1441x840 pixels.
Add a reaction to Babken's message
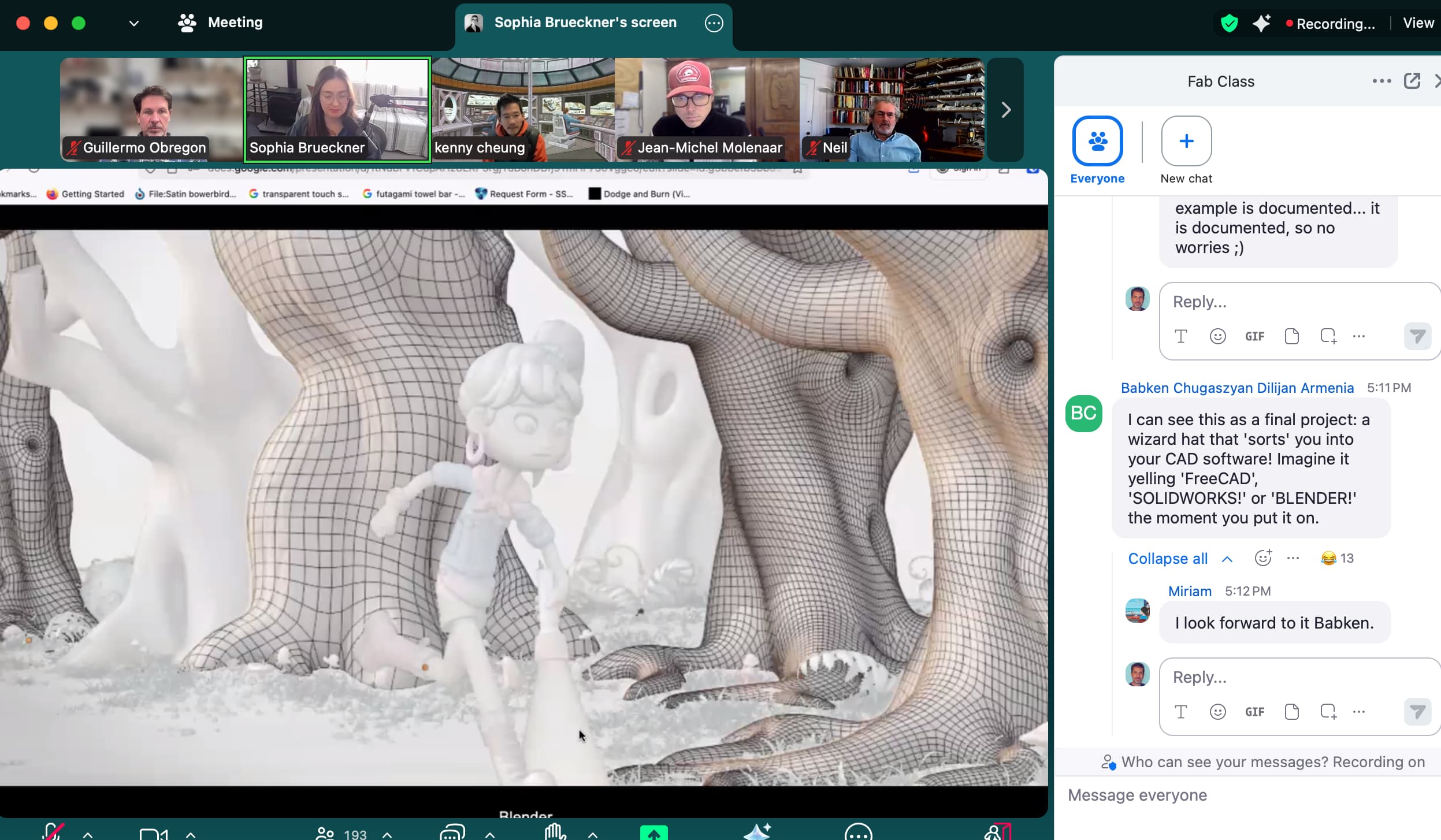(1263, 557)
